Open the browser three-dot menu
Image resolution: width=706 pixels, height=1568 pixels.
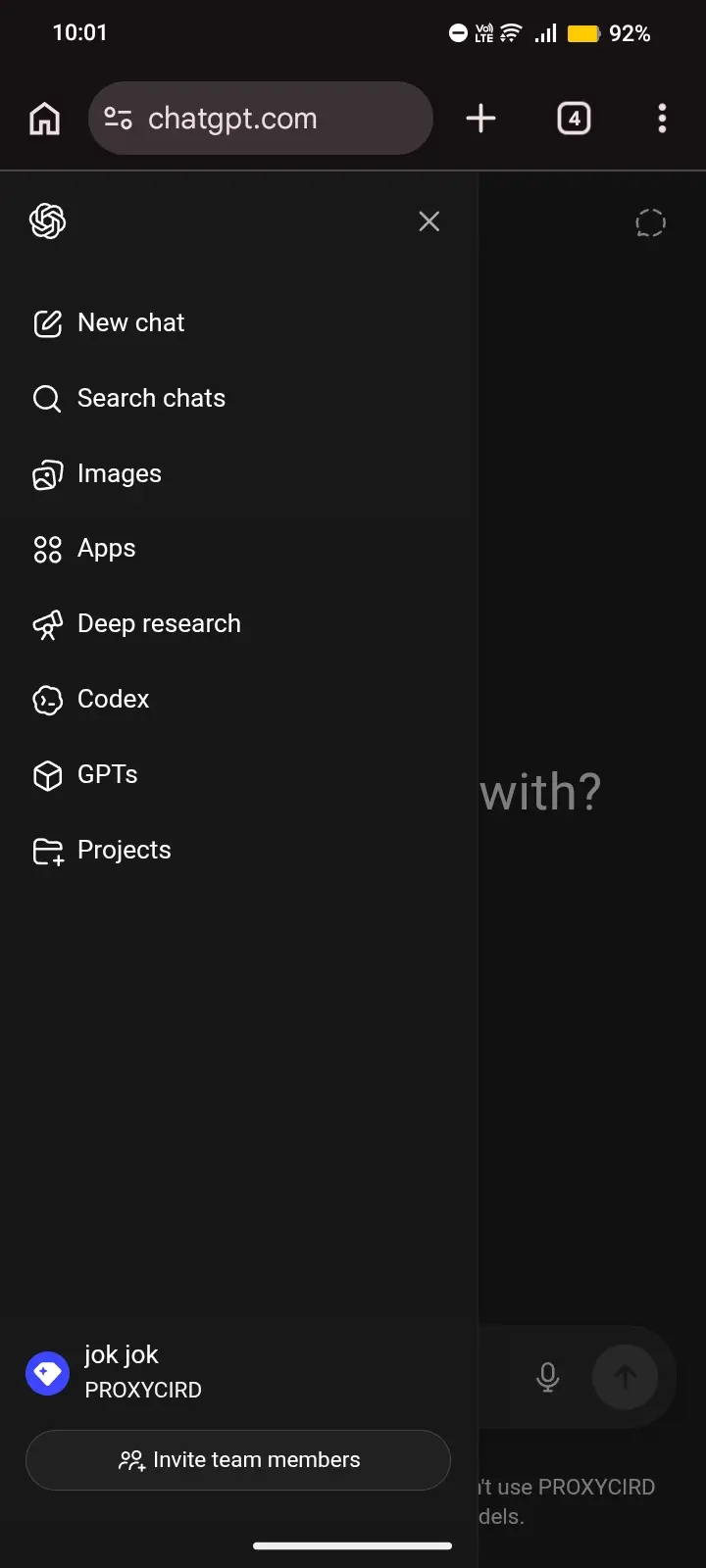(x=662, y=119)
